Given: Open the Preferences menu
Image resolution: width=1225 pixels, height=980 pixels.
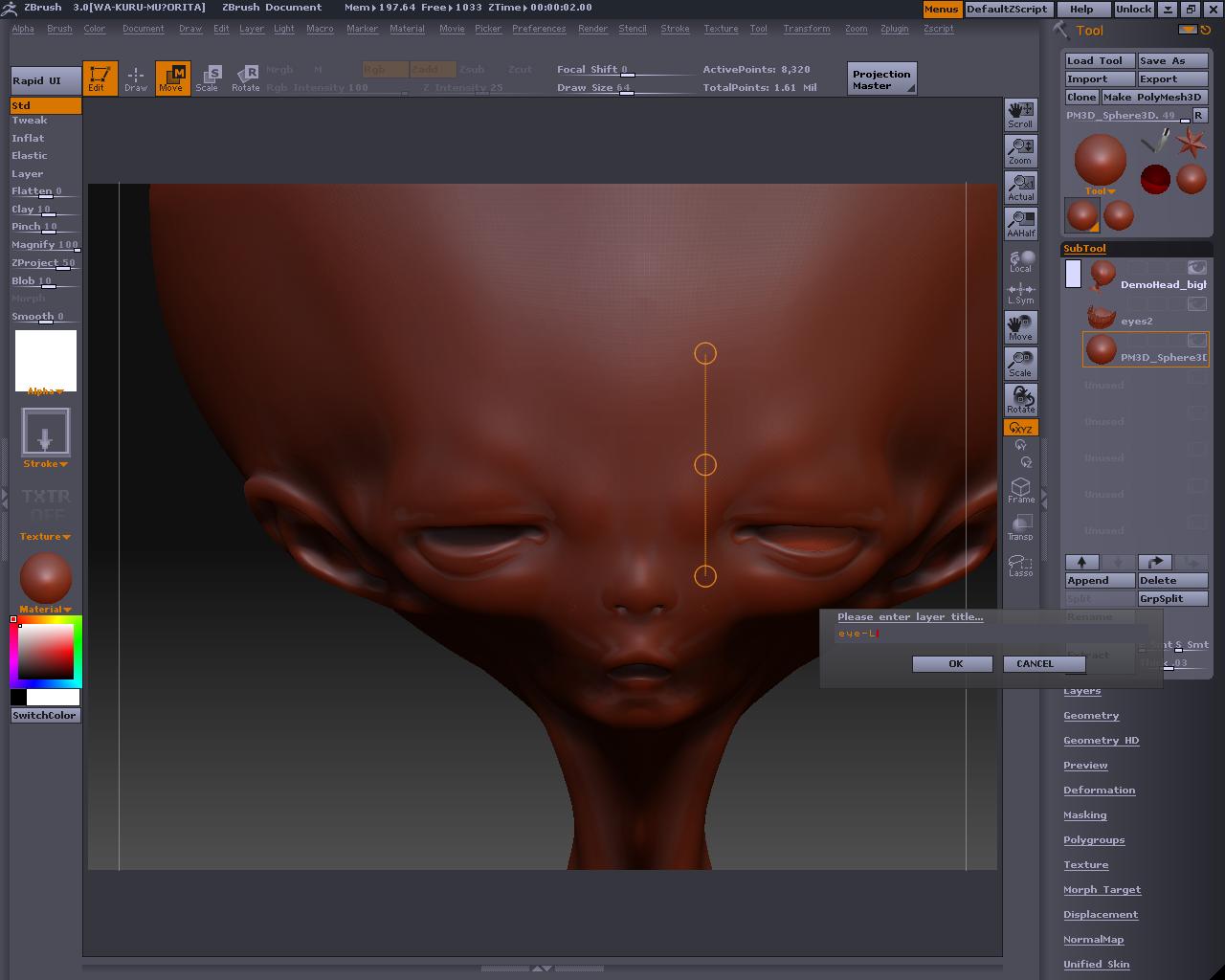Looking at the screenshot, I should click(538, 29).
